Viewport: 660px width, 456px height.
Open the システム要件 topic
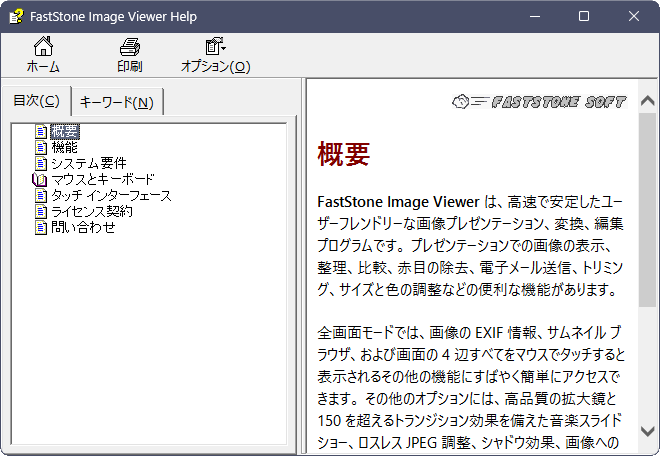[x=89, y=163]
